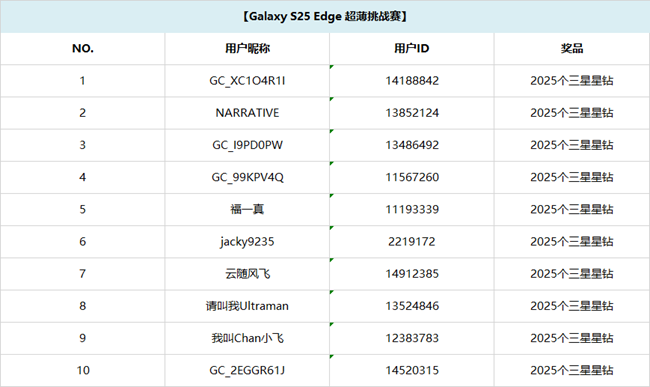
Task: Select nickname cell "jacky9235"
Action: 247,242
